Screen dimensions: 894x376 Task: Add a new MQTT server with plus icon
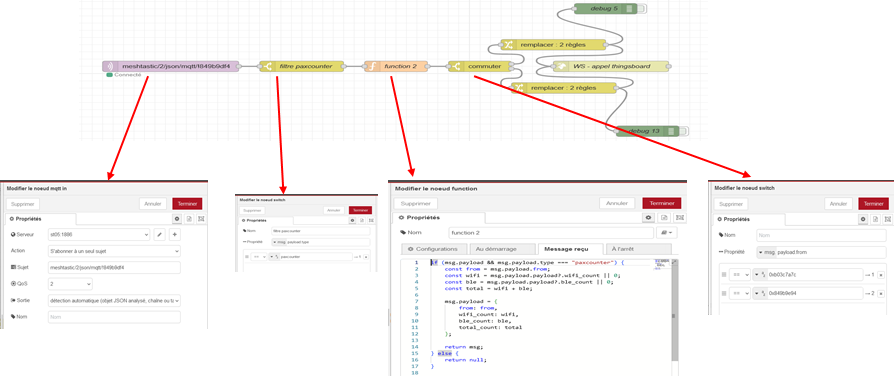pyautogui.click(x=174, y=235)
